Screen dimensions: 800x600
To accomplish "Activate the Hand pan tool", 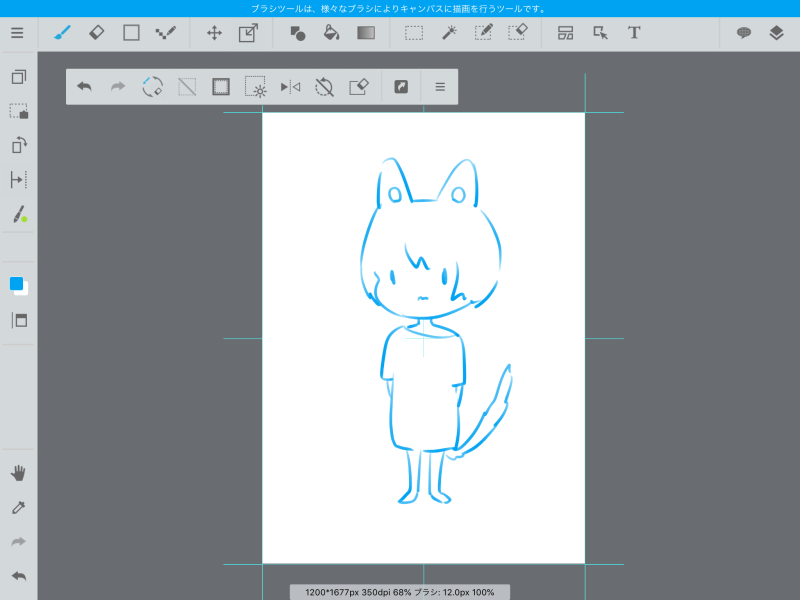I will (18, 473).
